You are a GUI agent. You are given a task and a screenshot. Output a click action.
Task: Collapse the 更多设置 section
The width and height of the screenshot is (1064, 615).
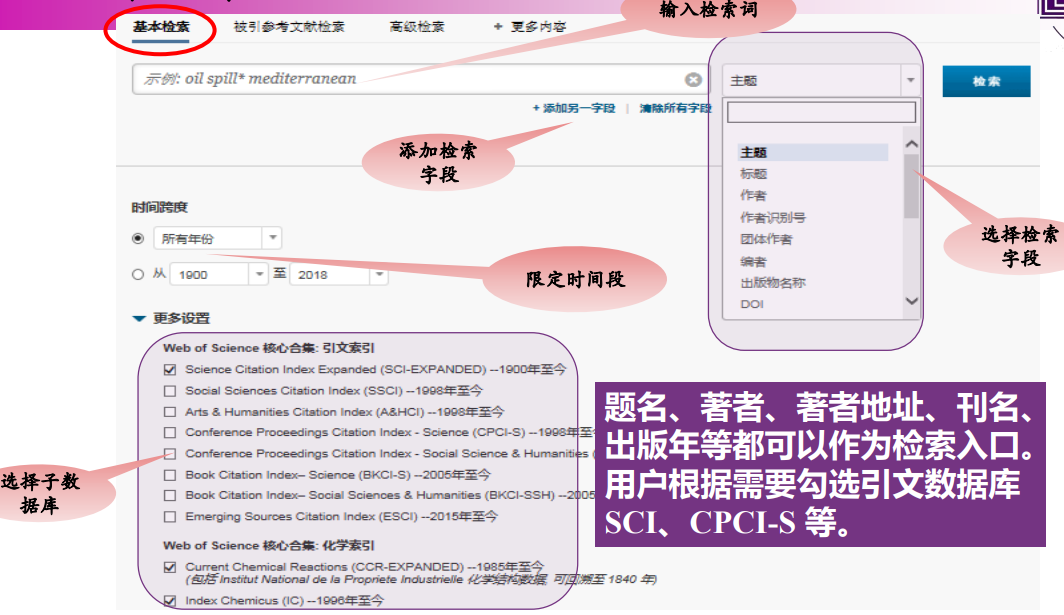tap(172, 318)
